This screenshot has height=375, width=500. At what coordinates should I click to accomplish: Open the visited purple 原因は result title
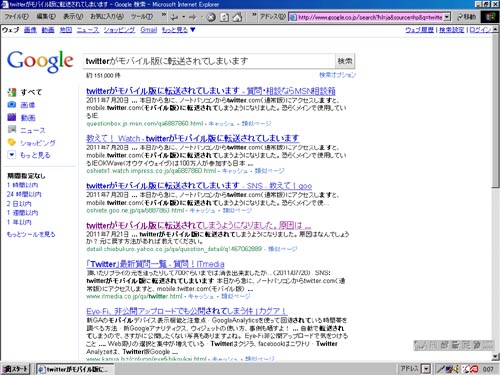click(x=199, y=225)
